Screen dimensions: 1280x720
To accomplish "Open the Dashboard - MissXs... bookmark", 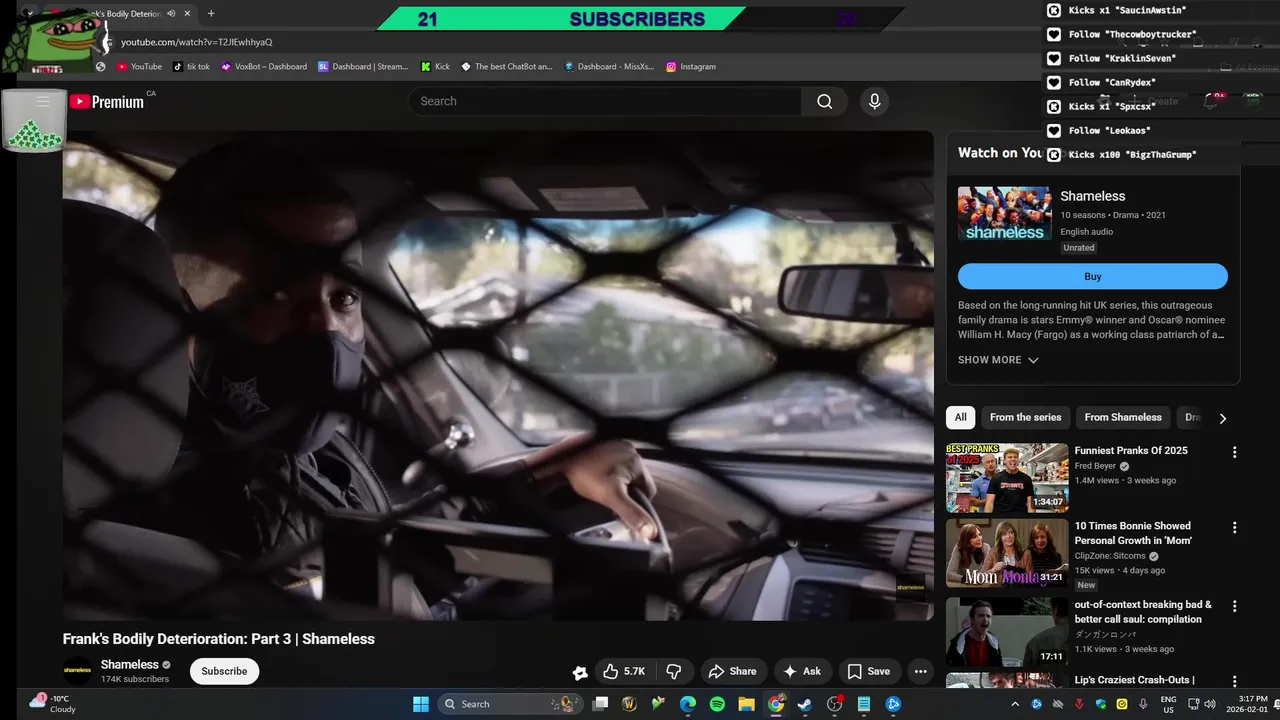I will [x=608, y=67].
